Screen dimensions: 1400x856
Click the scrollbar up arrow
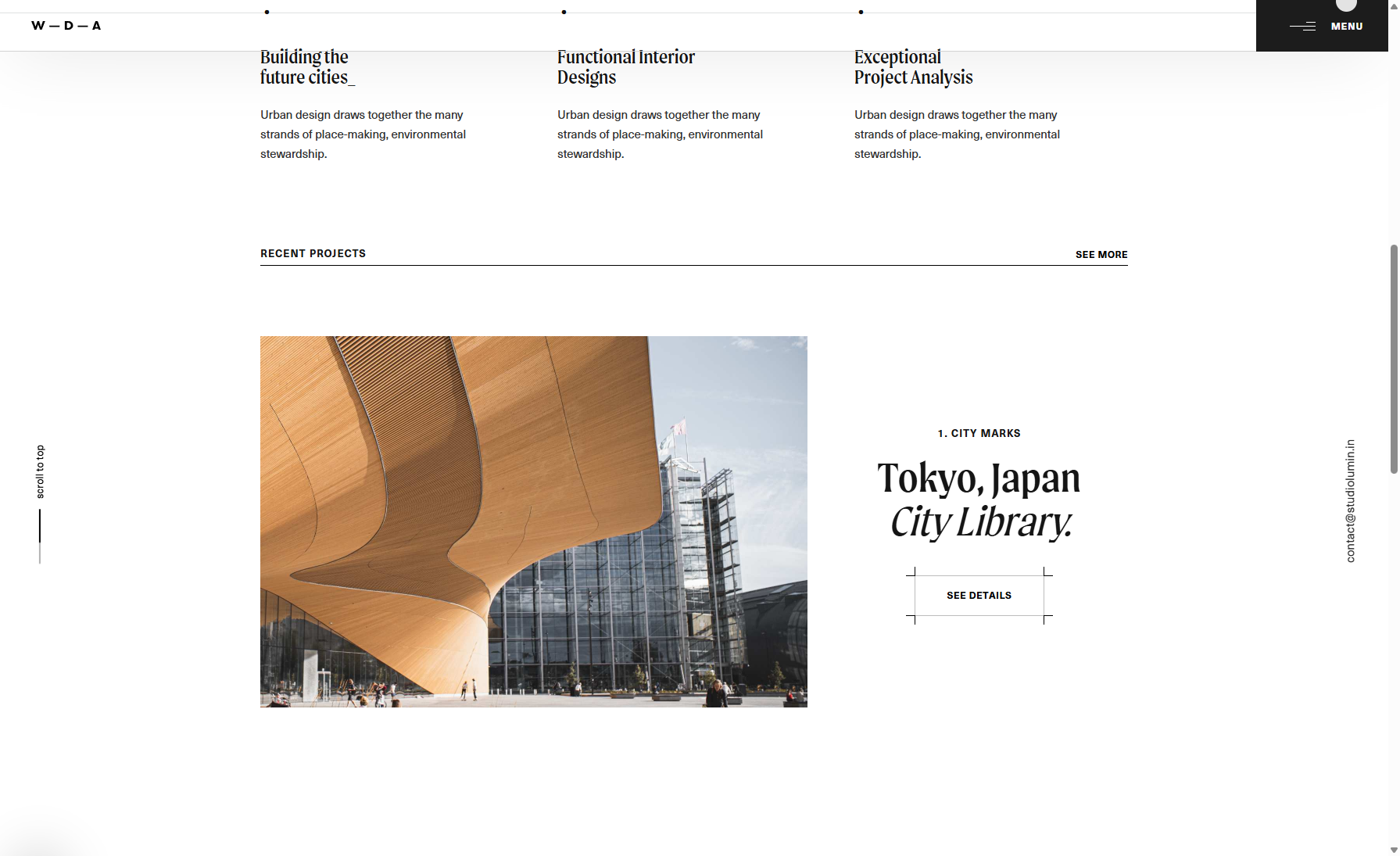pos(1394,5)
